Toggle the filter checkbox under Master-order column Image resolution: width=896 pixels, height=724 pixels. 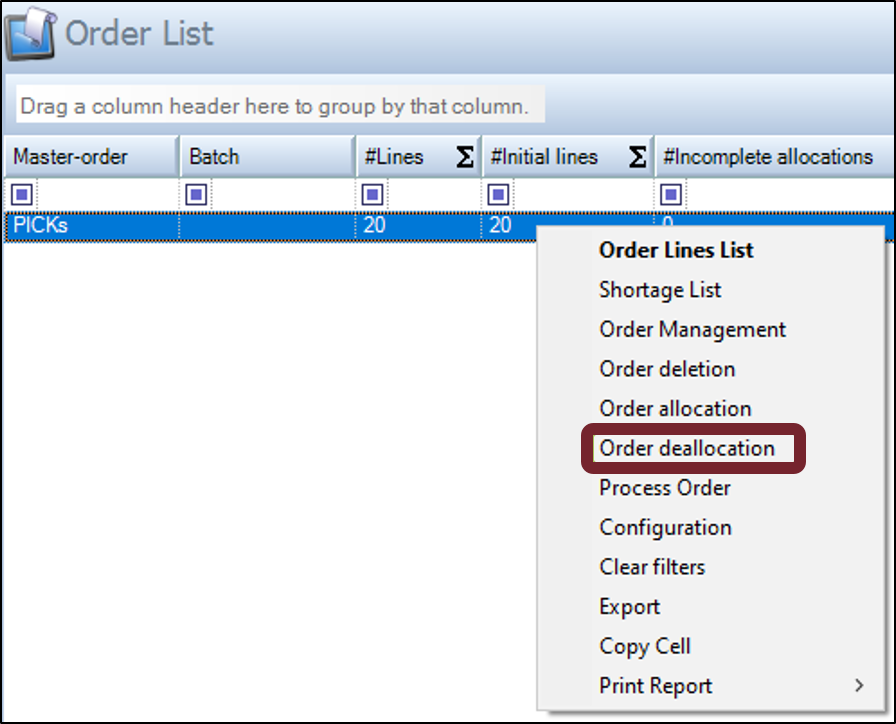point(21,194)
